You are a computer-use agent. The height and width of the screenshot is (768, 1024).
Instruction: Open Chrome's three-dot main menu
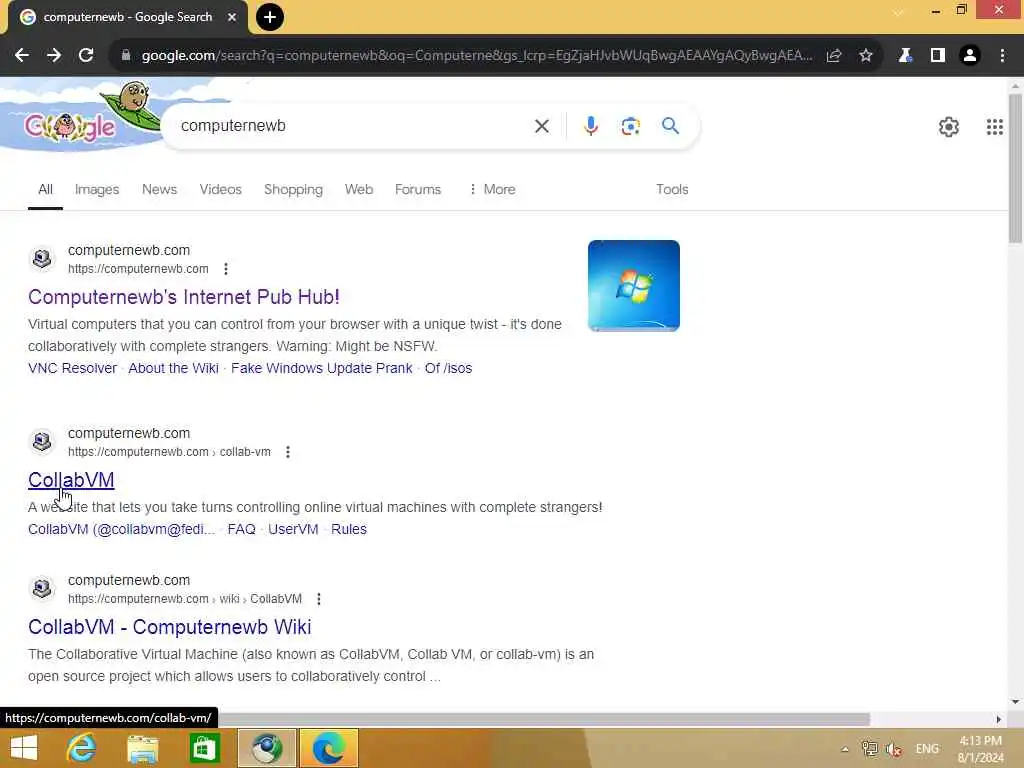1002,56
